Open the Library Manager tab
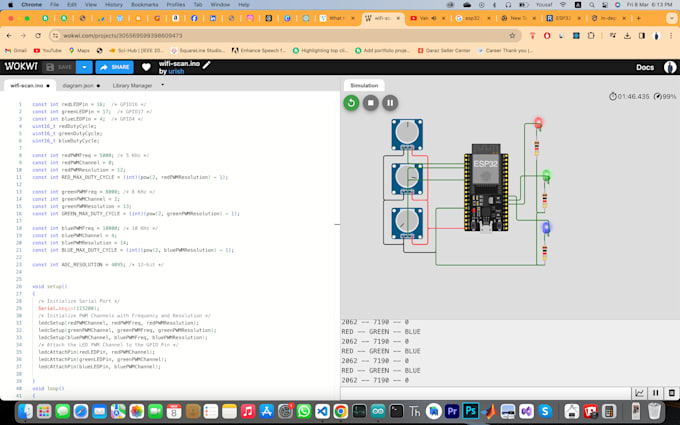The height and width of the screenshot is (425, 680). 132,86
